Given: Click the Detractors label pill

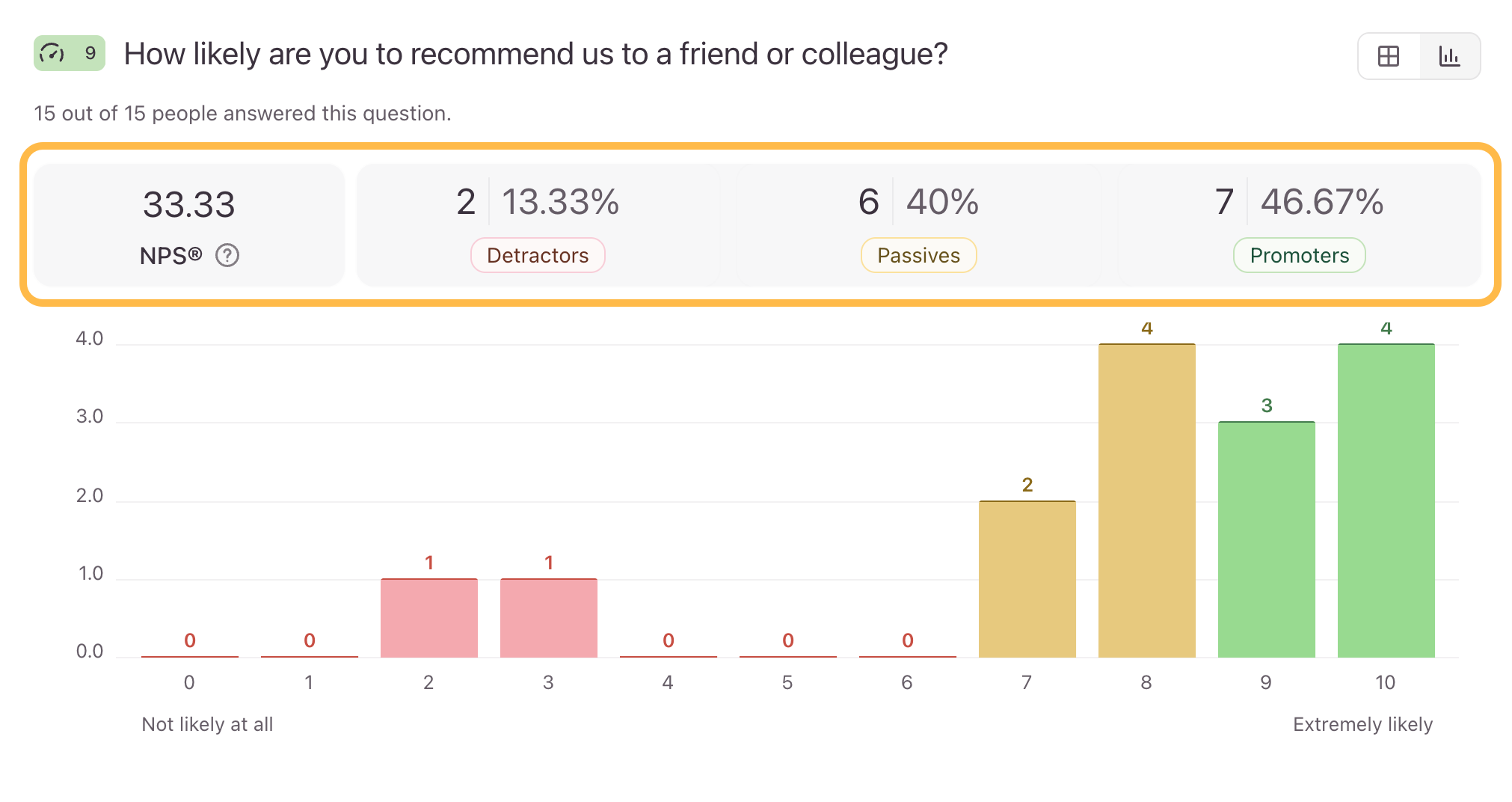Looking at the screenshot, I should [x=538, y=256].
